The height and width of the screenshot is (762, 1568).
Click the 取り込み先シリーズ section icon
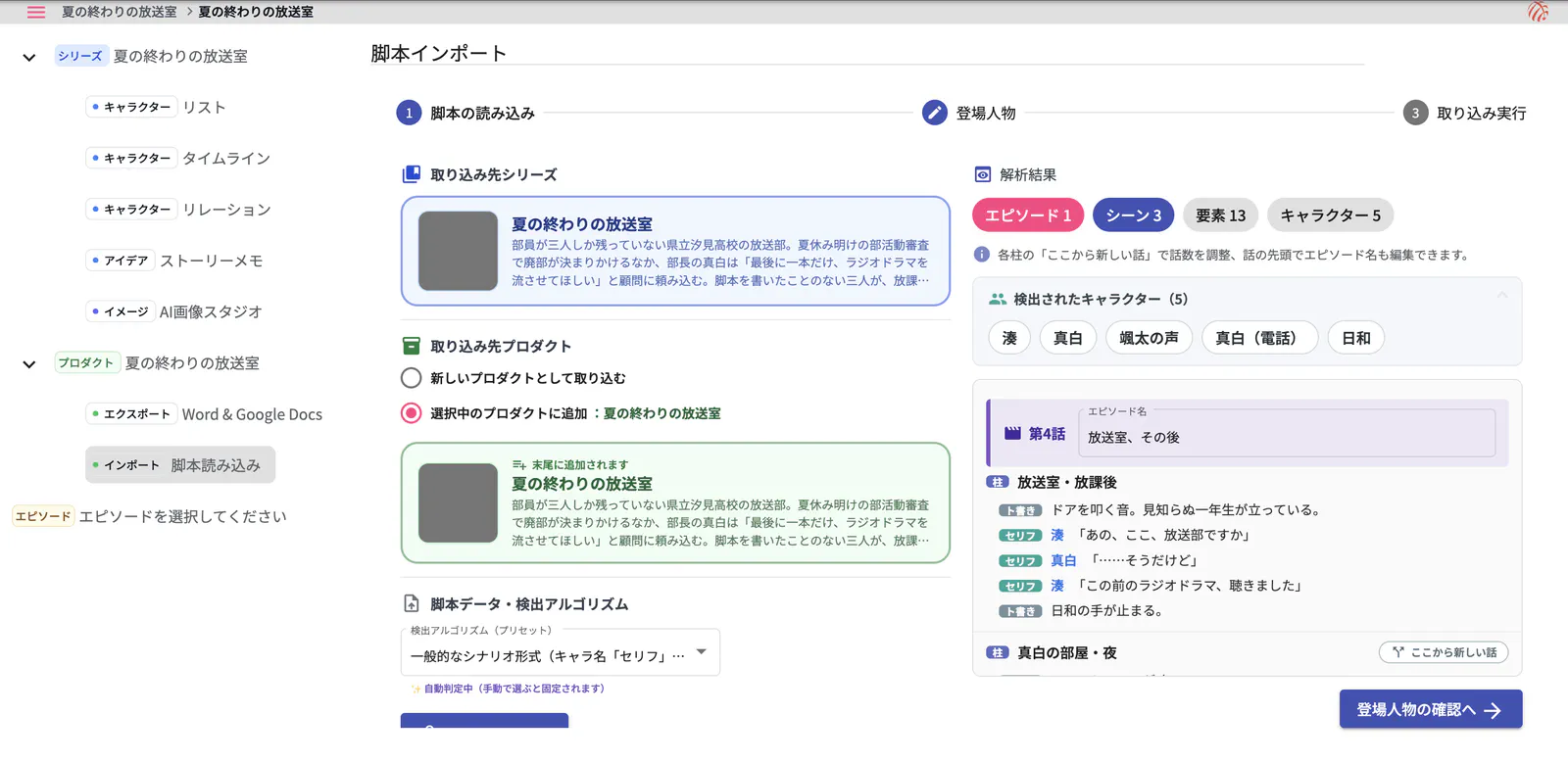(412, 174)
